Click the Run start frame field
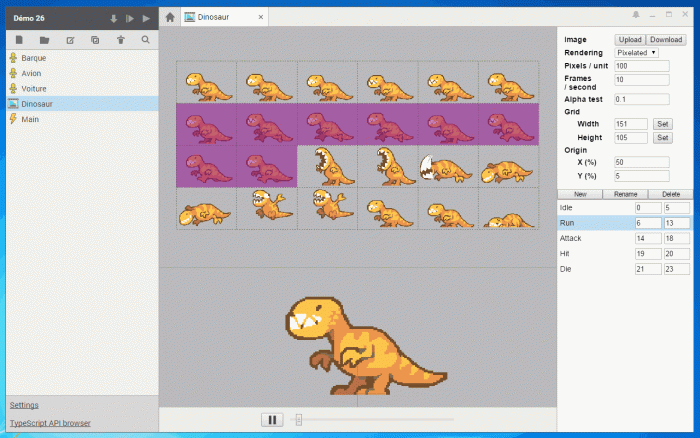 click(x=648, y=223)
